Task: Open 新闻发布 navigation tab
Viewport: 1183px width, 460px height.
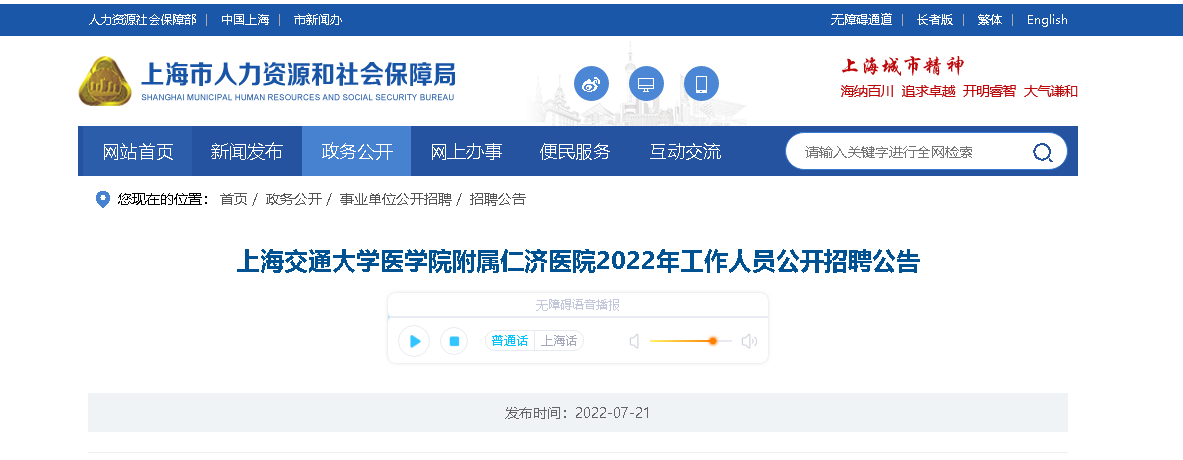Action: click(247, 152)
